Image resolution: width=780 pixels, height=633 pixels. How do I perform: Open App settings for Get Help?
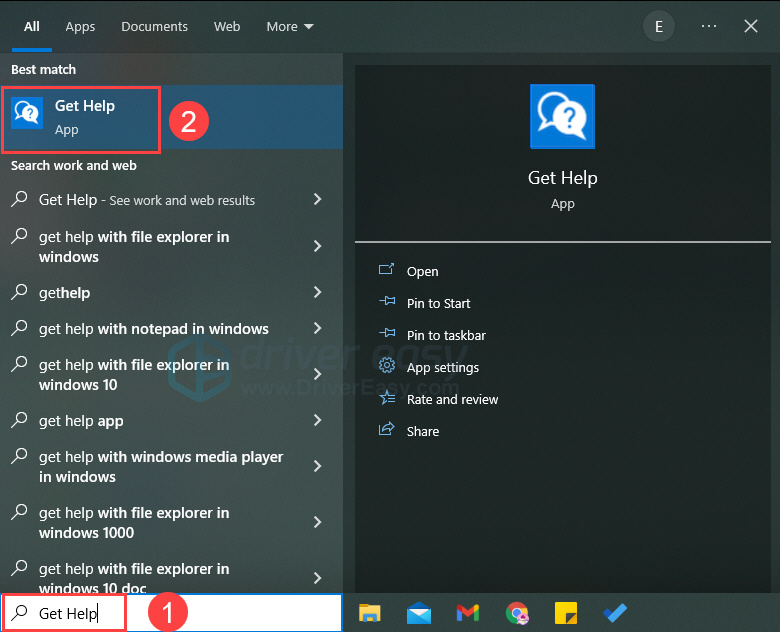442,367
